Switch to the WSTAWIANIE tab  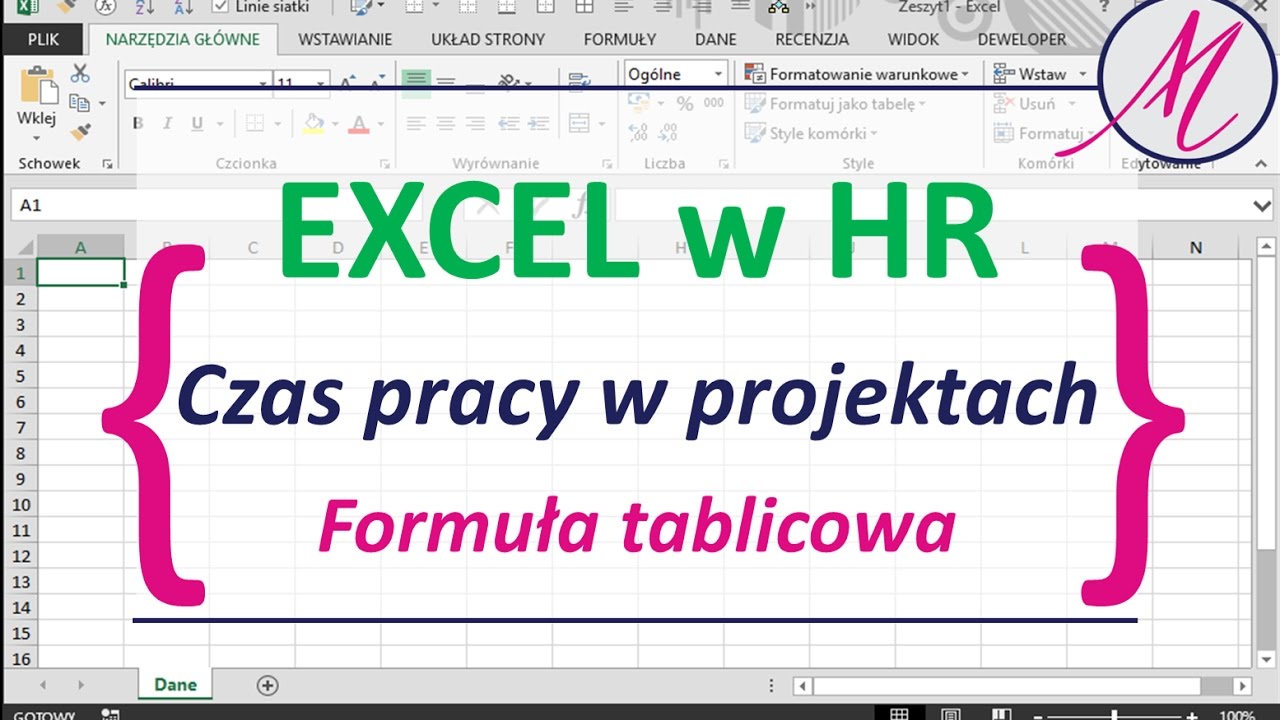coord(345,40)
